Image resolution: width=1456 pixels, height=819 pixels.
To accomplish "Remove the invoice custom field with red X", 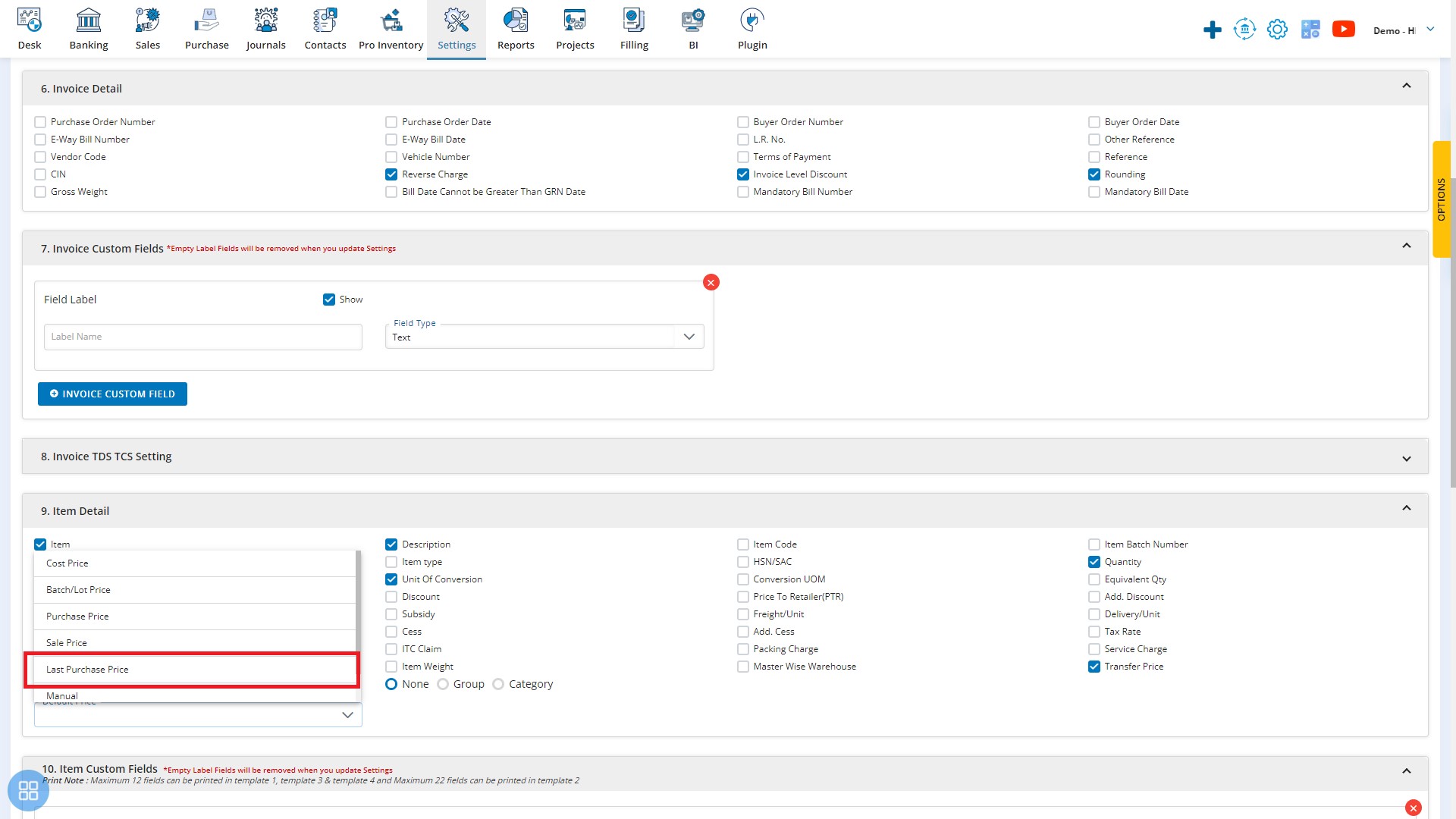I will coord(711,282).
